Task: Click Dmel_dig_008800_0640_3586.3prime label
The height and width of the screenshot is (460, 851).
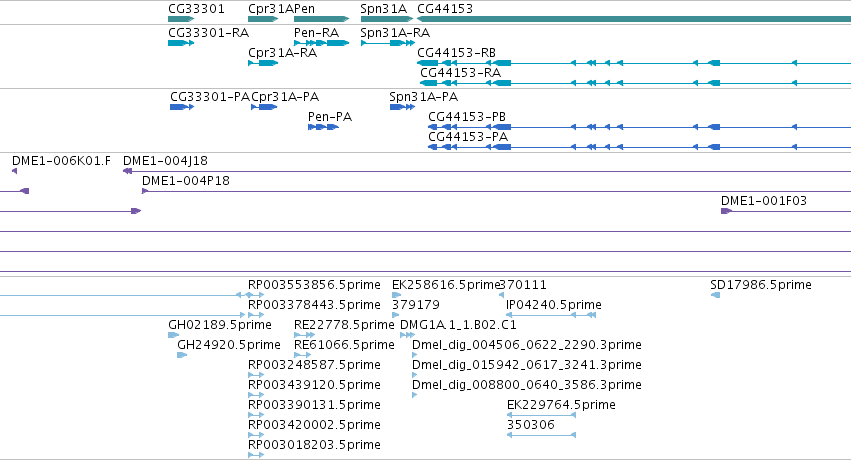Action: (527, 385)
